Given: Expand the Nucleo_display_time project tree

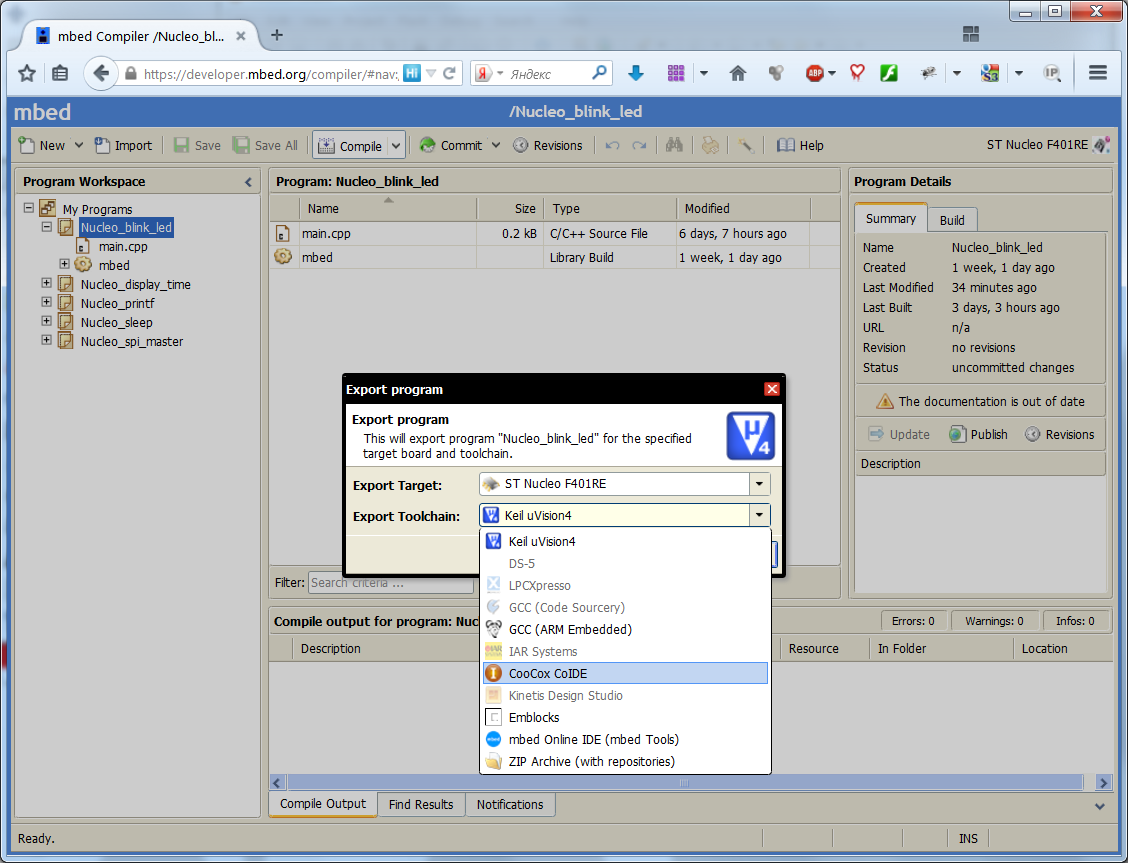Looking at the screenshot, I should pos(46,284).
